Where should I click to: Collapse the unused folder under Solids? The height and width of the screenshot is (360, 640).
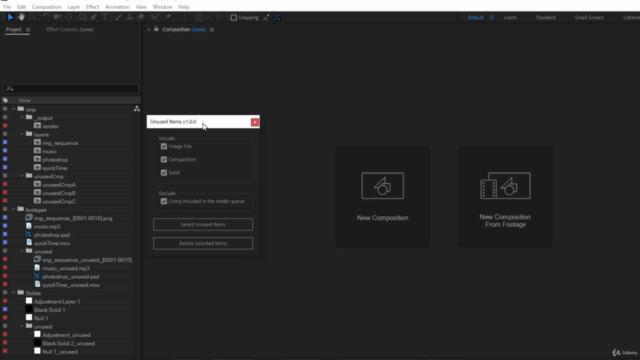click(x=22, y=326)
